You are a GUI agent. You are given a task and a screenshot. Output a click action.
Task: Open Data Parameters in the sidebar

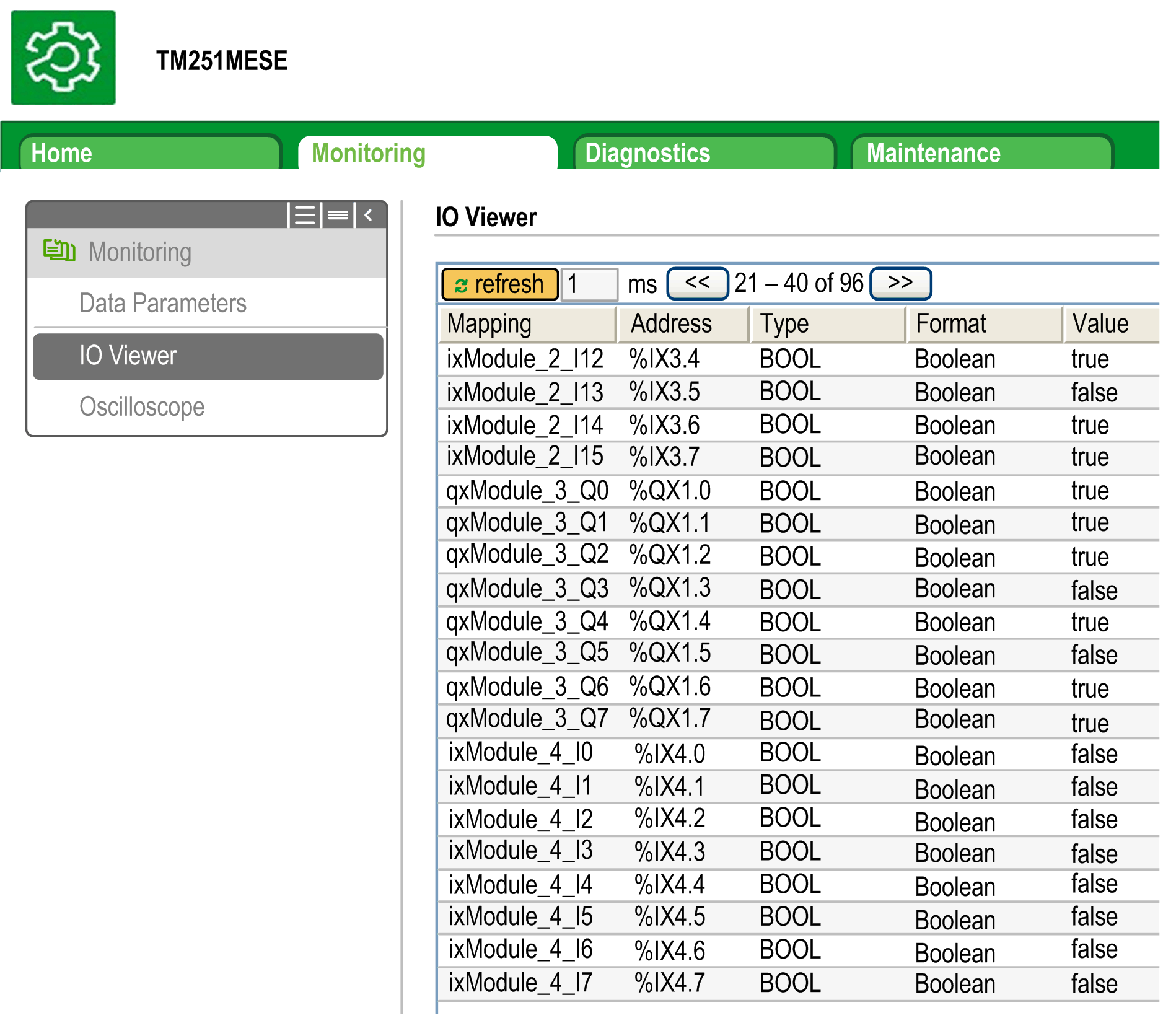coord(163,303)
